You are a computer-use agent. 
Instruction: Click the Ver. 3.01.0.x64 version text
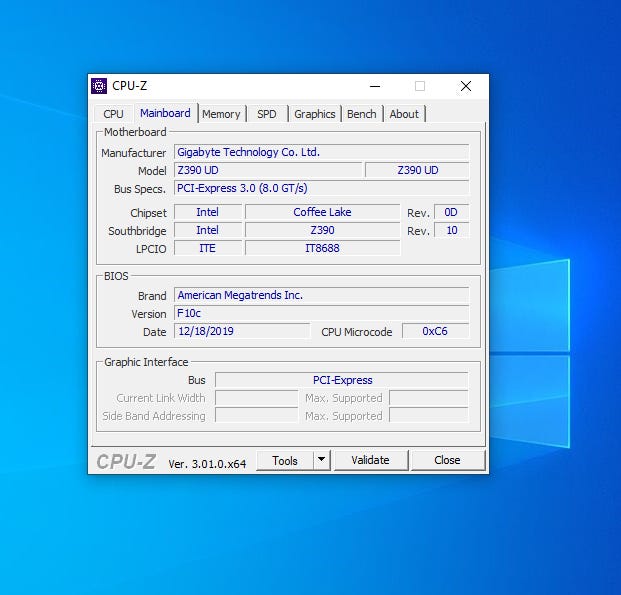tap(207, 464)
